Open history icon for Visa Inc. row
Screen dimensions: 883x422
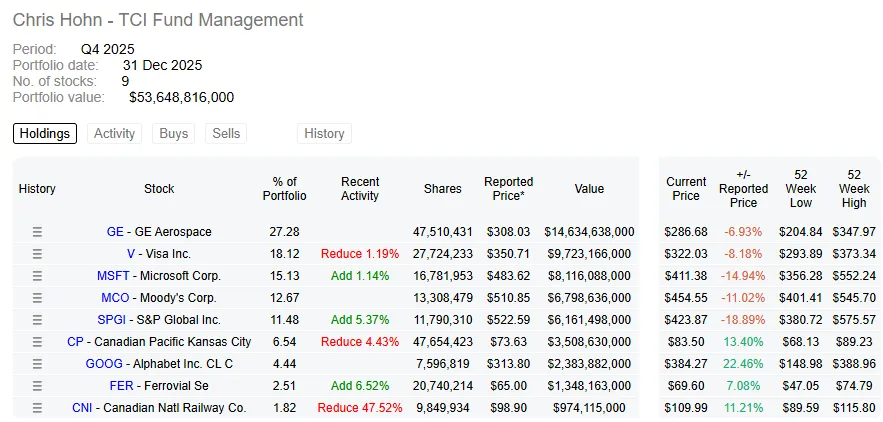click(37, 254)
